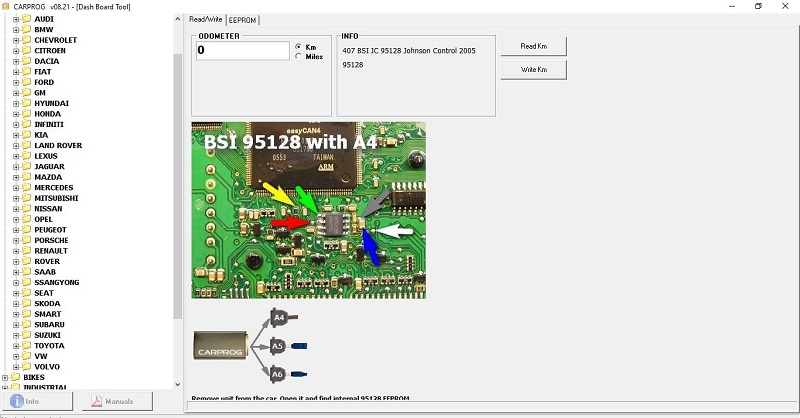
Task: Open the Info button
Action: 37,401
